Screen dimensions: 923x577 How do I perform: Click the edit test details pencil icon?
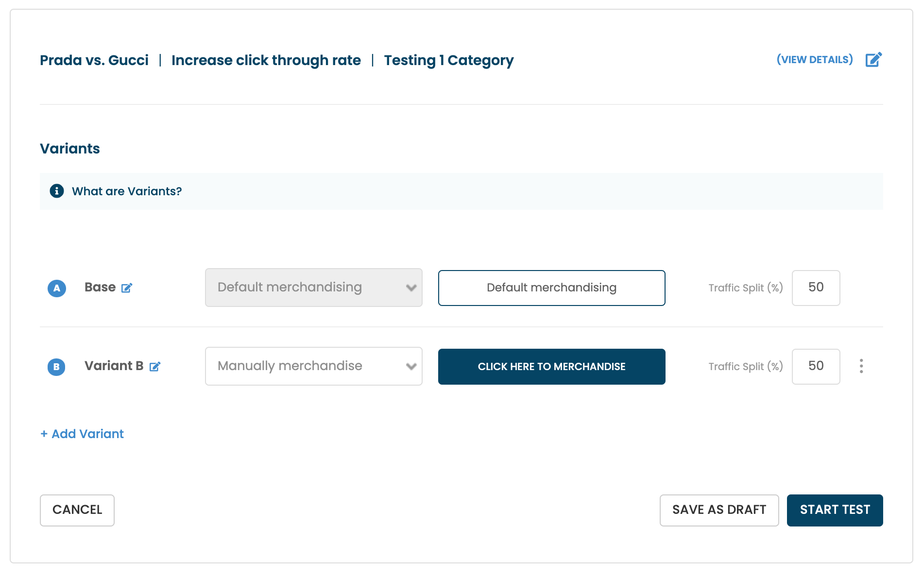[874, 59]
